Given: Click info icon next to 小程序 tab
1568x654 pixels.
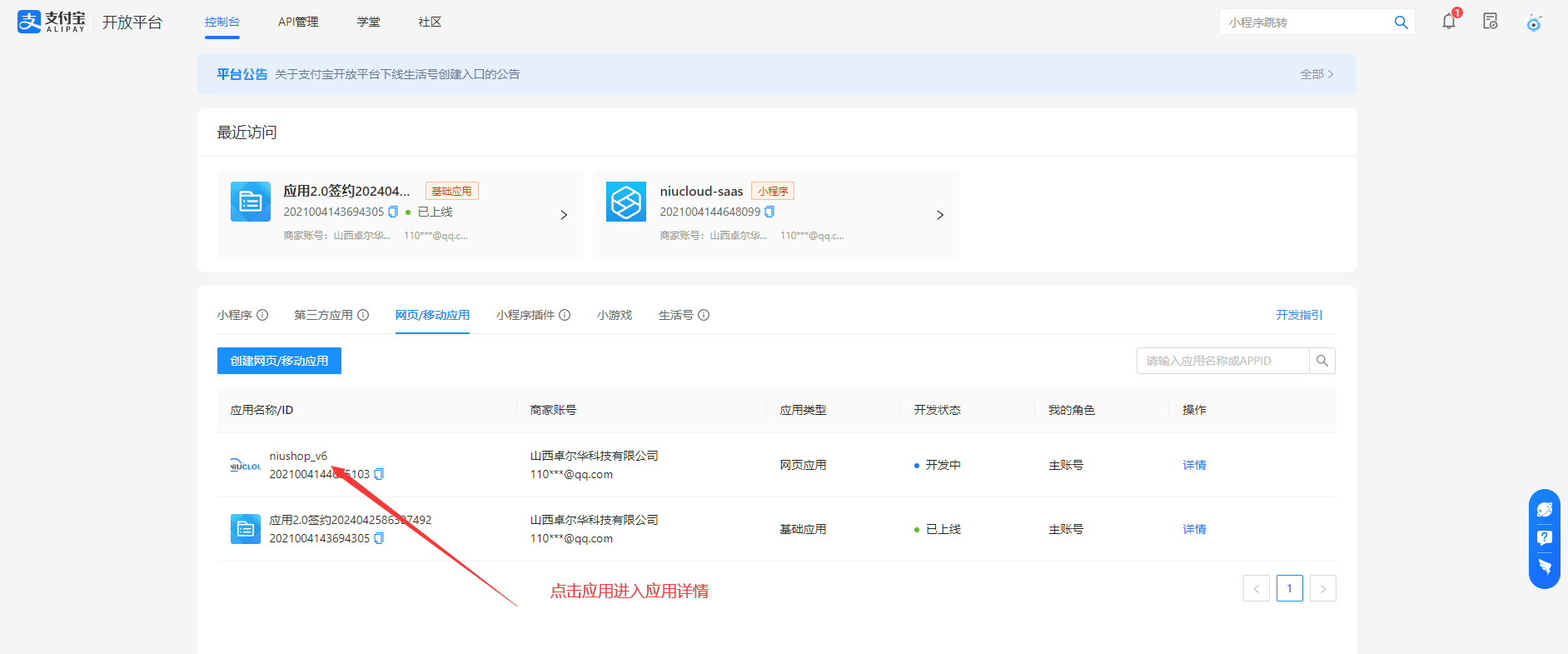Looking at the screenshot, I should [262, 315].
